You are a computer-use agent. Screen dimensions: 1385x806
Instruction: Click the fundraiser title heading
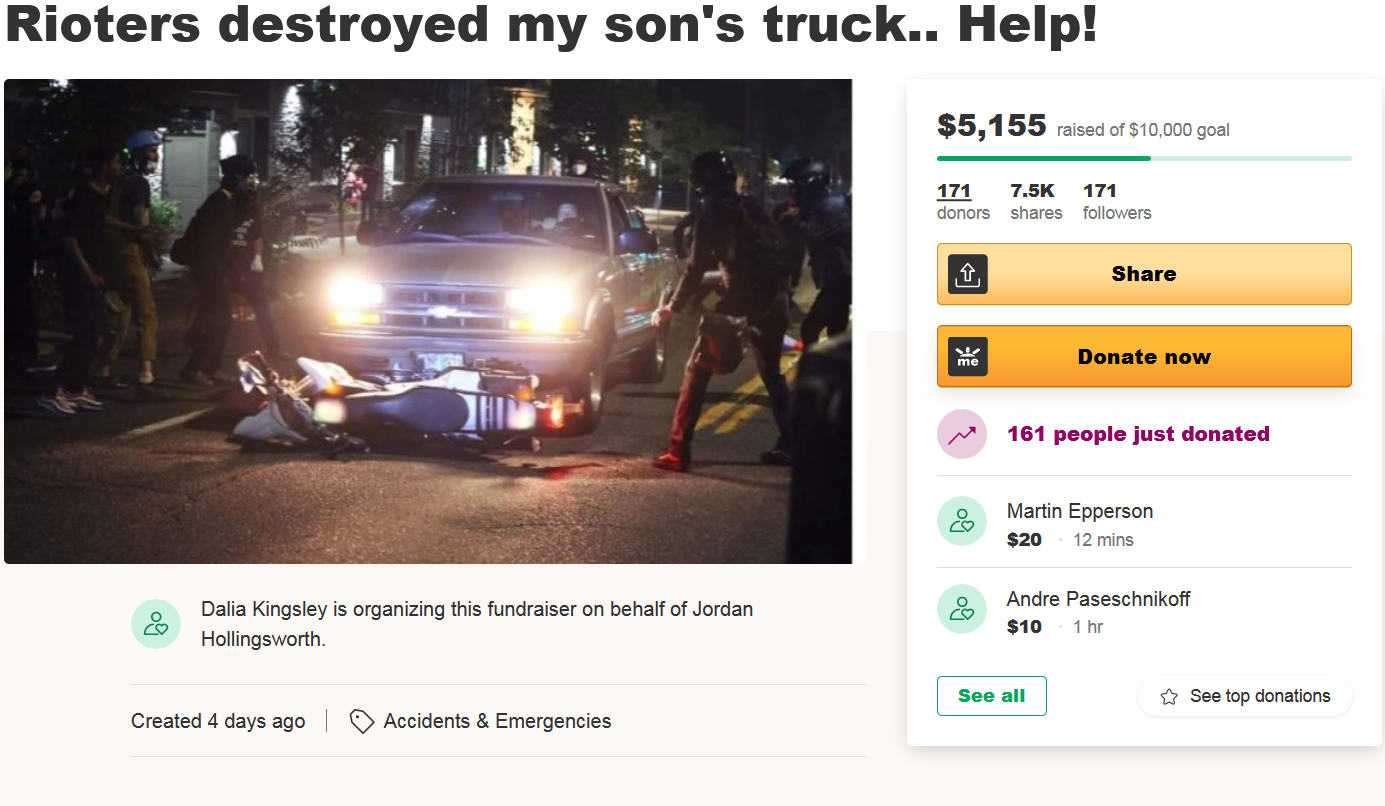(x=551, y=26)
